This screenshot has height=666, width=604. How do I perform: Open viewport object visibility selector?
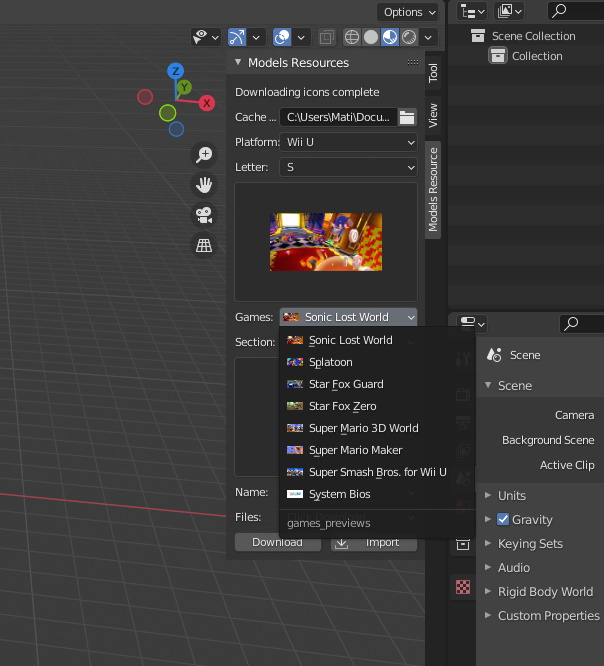206,37
